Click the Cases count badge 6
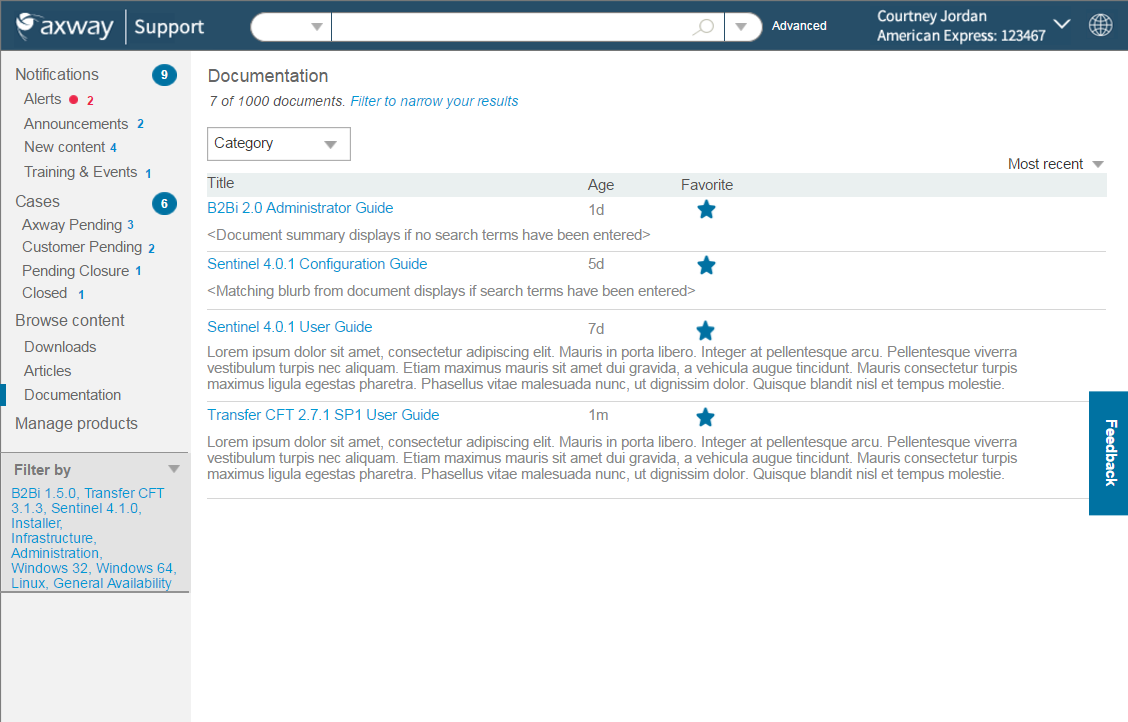 [x=164, y=203]
